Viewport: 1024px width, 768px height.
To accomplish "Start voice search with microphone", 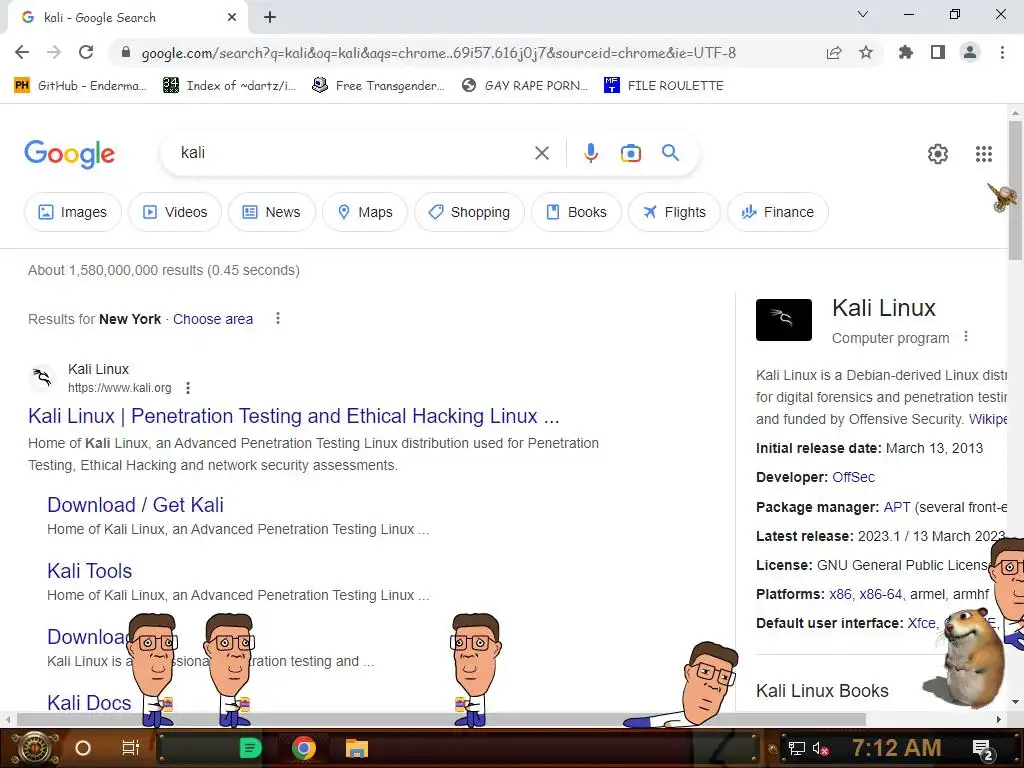I will pos(590,153).
